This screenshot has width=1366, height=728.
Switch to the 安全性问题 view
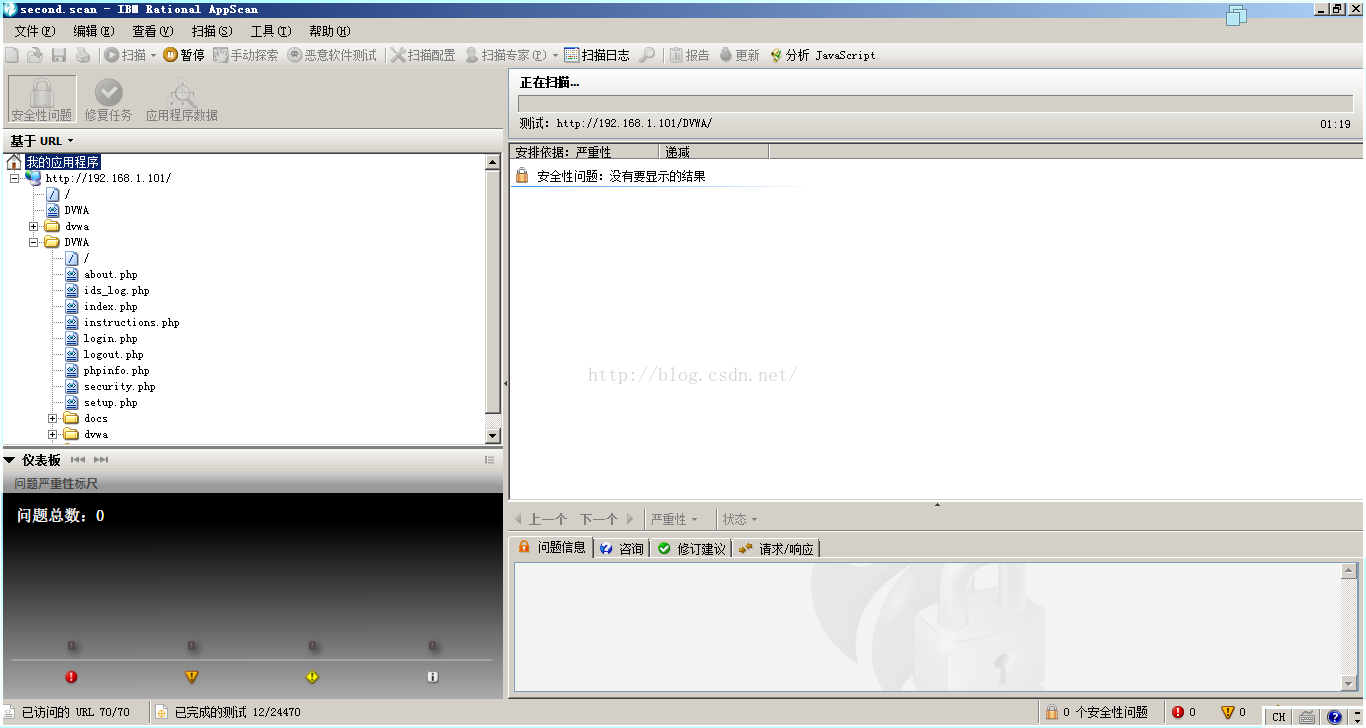coord(42,100)
